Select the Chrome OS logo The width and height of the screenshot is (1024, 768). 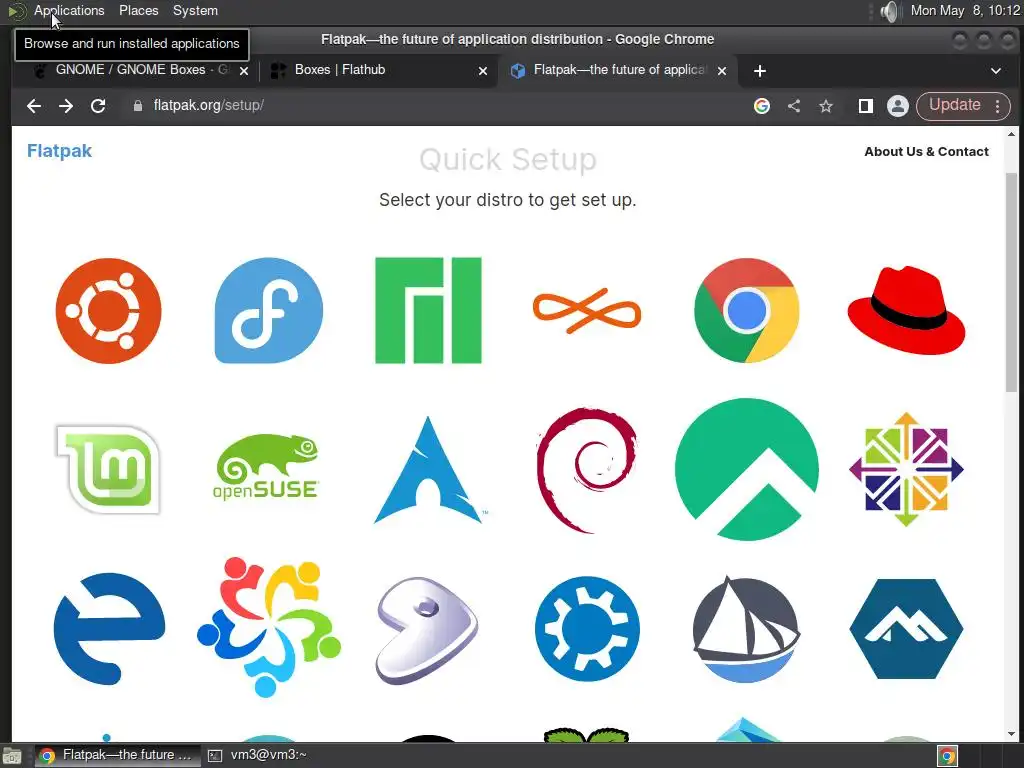click(x=746, y=310)
